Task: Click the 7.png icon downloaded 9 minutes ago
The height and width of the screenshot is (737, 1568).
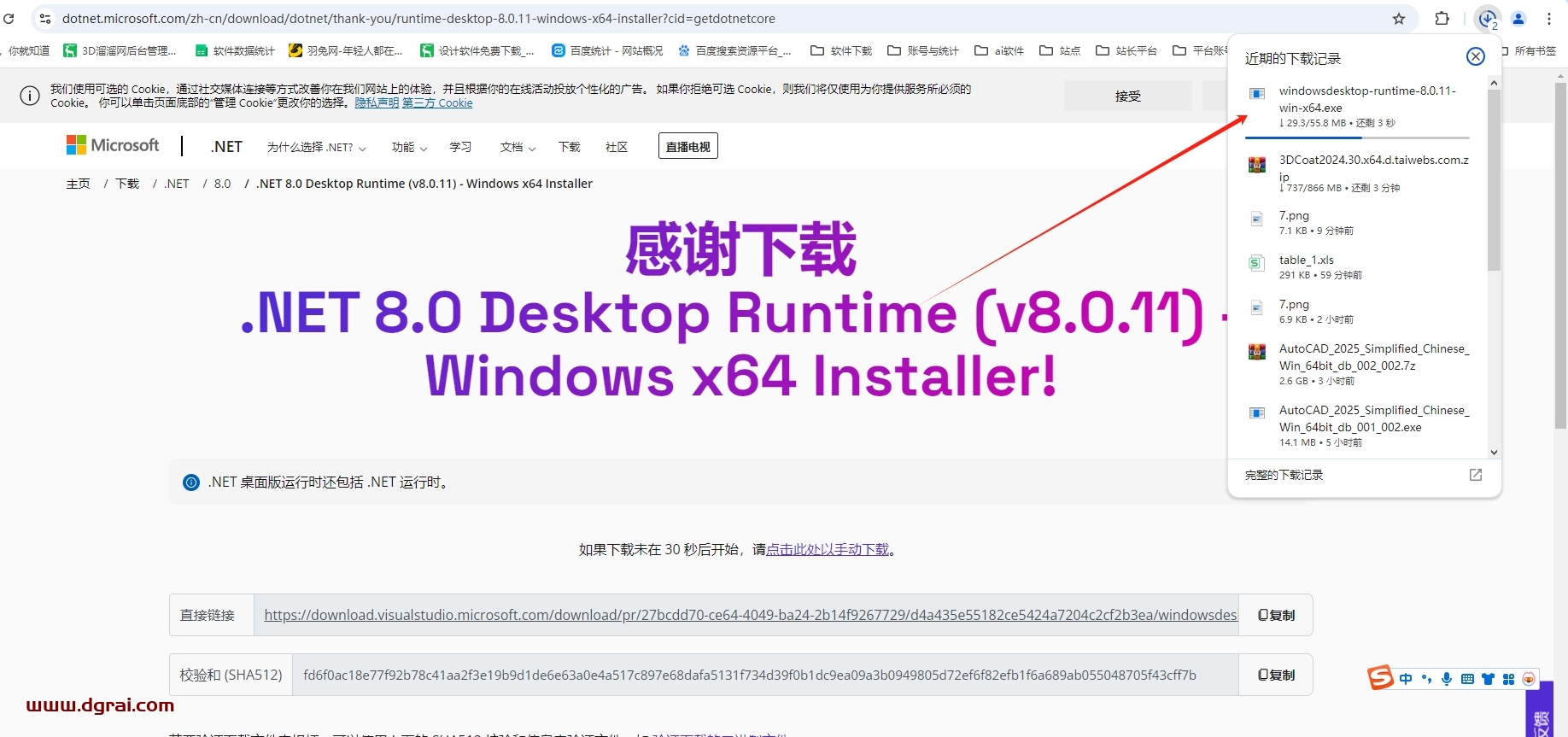Action: (x=1257, y=219)
